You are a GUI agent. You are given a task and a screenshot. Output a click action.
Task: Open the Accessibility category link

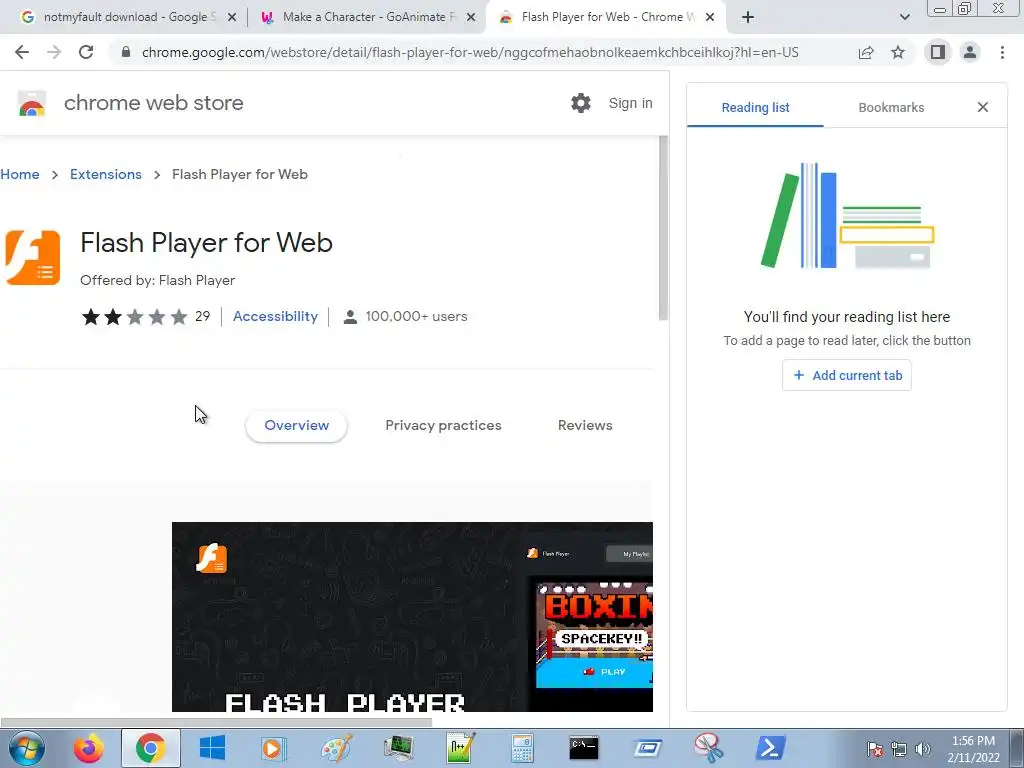click(x=275, y=316)
